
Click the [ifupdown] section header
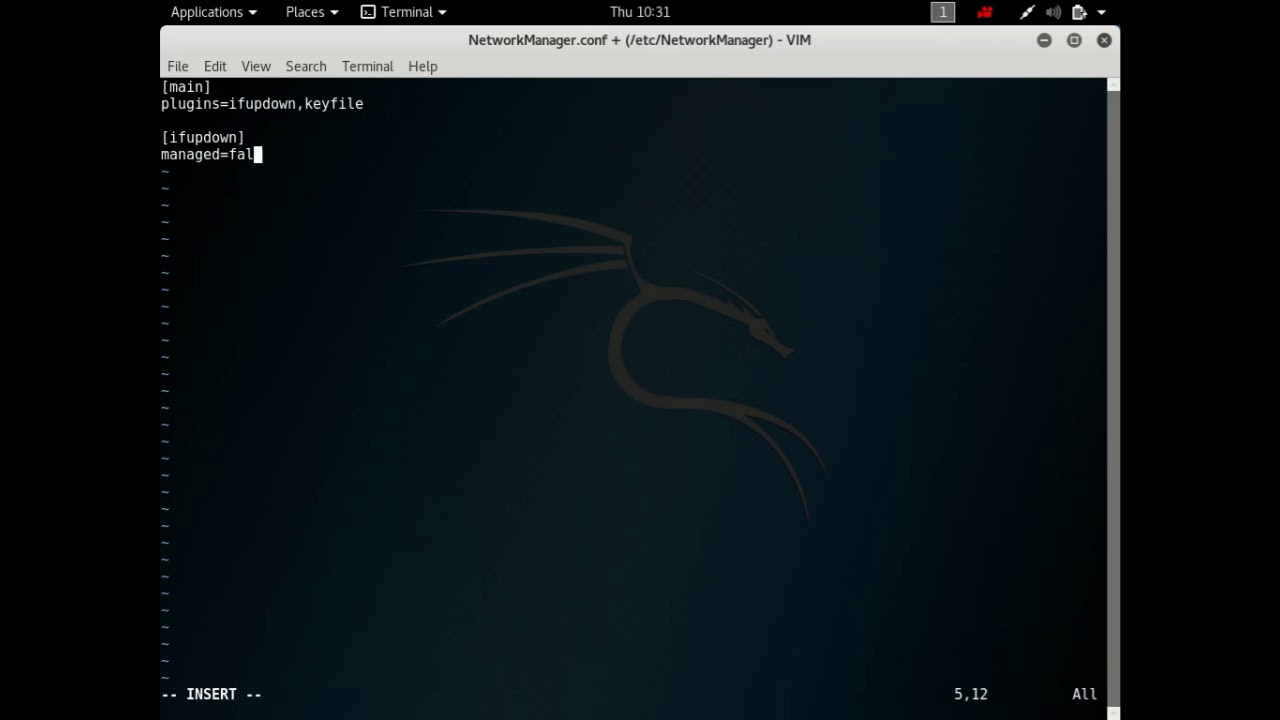coord(203,138)
